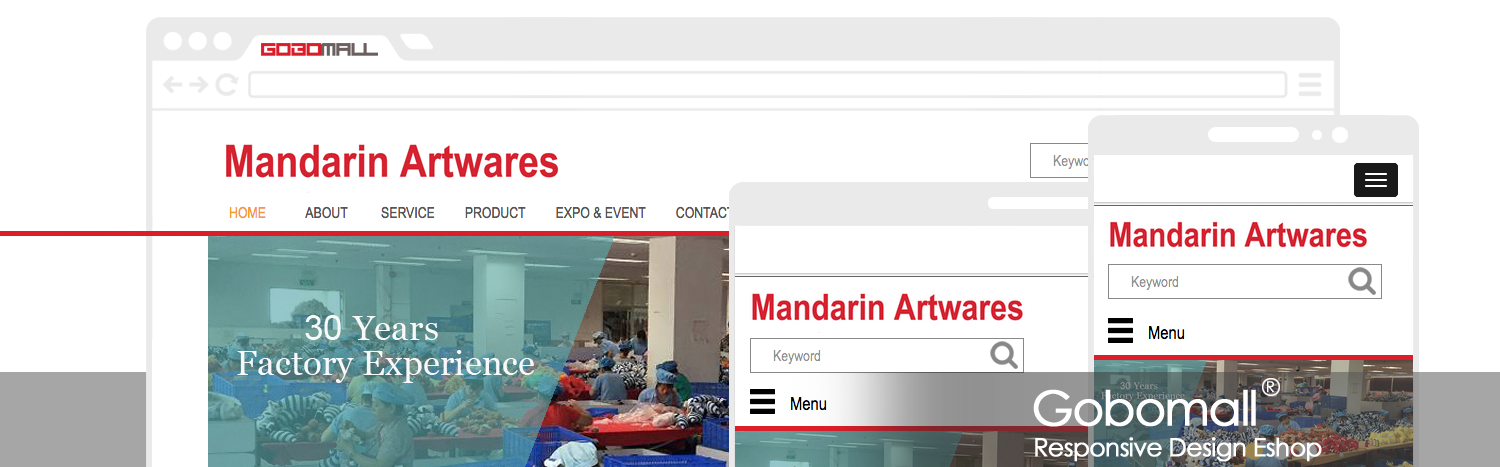Click the browser back arrow icon
1500x467 pixels.
click(x=173, y=85)
